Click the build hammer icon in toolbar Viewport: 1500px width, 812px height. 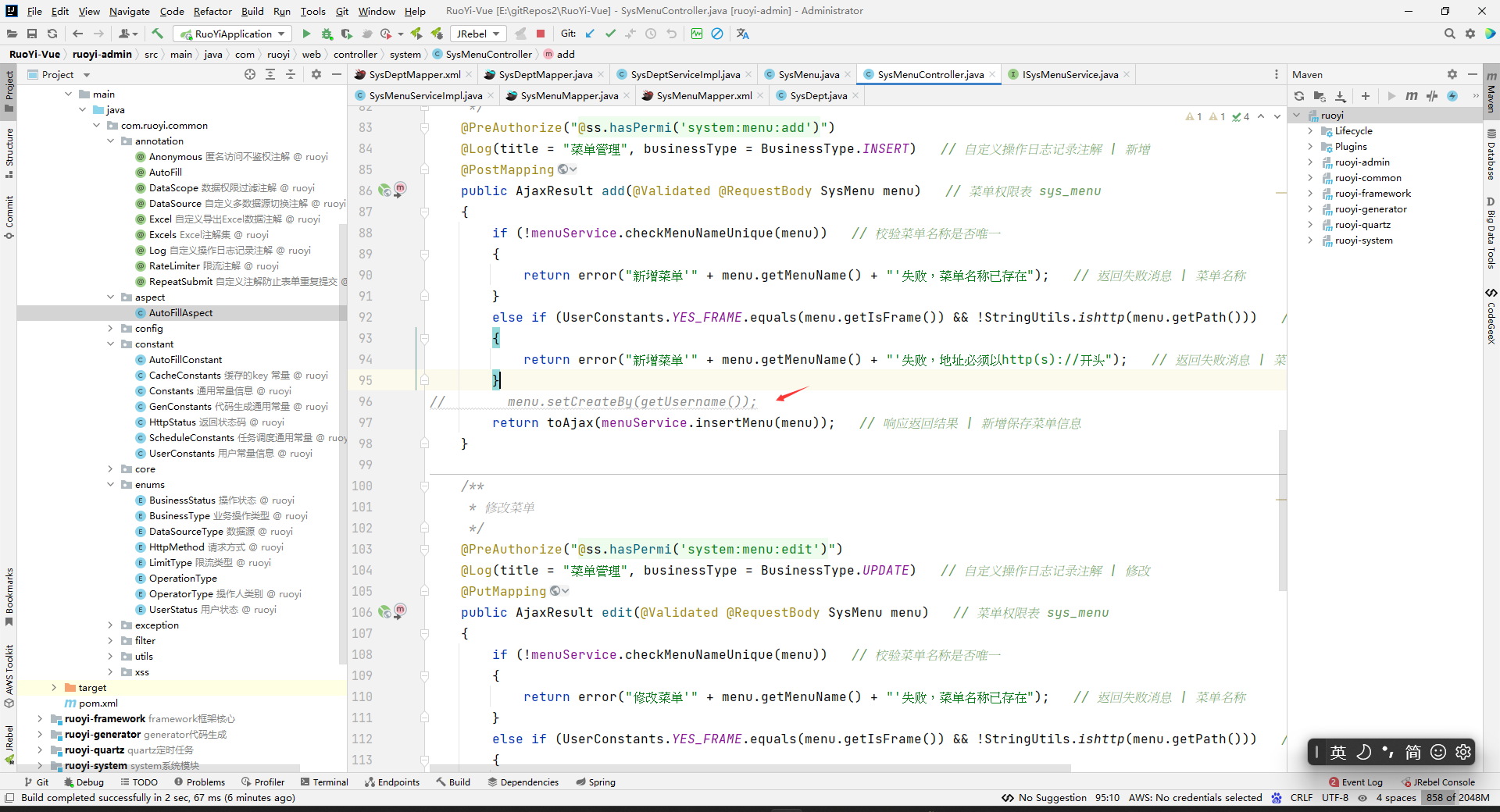[158, 34]
